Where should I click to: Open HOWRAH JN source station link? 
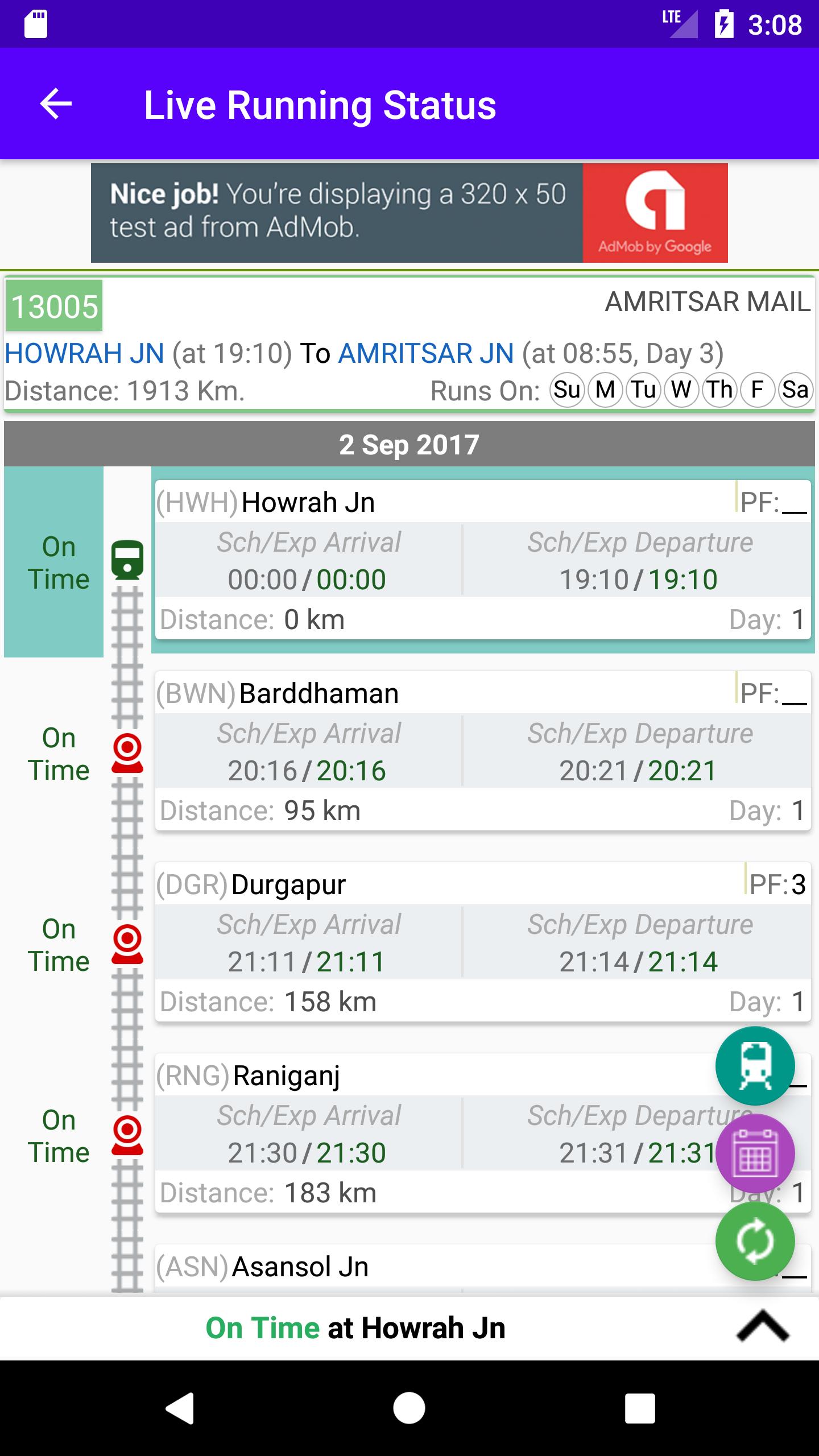pos(85,353)
